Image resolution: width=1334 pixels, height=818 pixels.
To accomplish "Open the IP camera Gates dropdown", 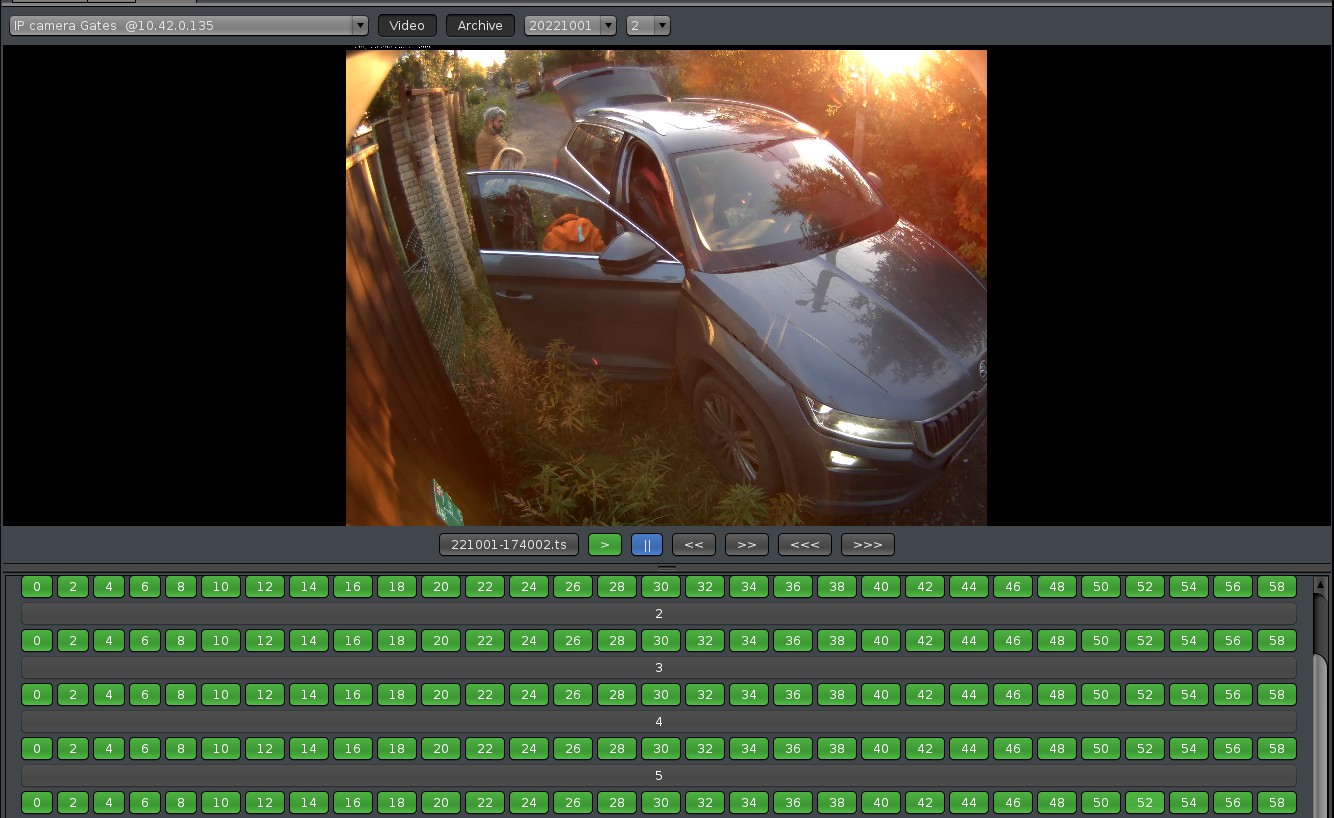I will pyautogui.click(x=188, y=26).
